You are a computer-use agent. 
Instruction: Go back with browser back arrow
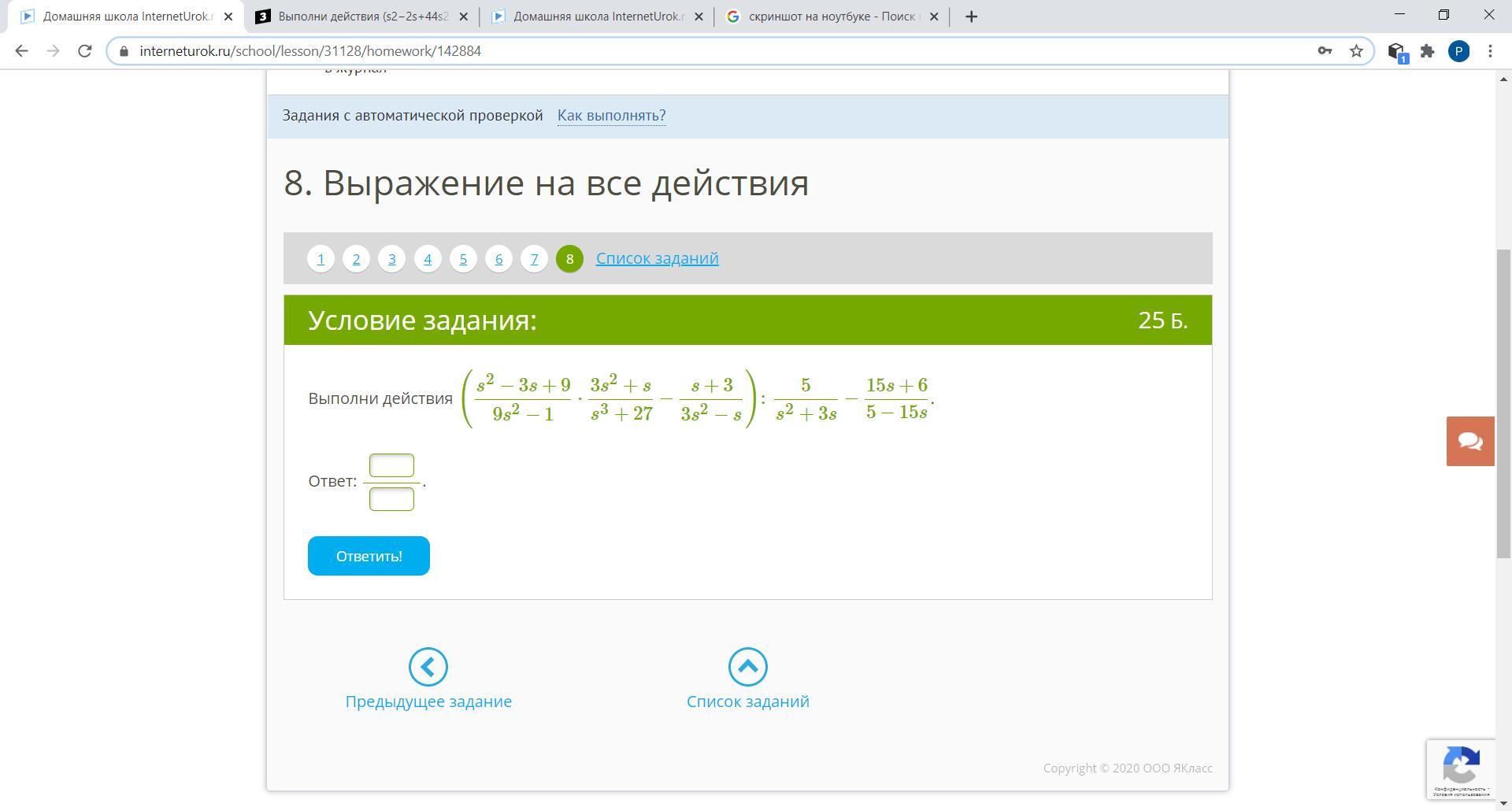click(21, 51)
